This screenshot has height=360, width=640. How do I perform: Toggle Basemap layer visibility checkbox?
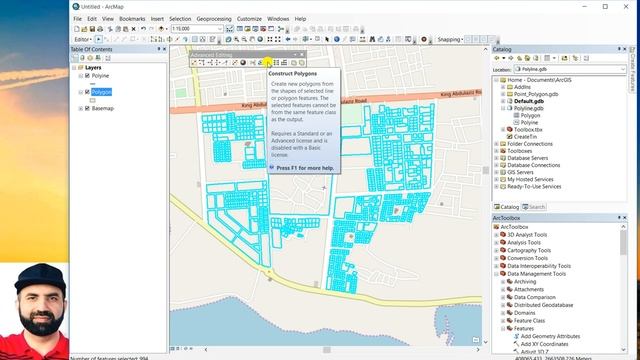point(87,109)
